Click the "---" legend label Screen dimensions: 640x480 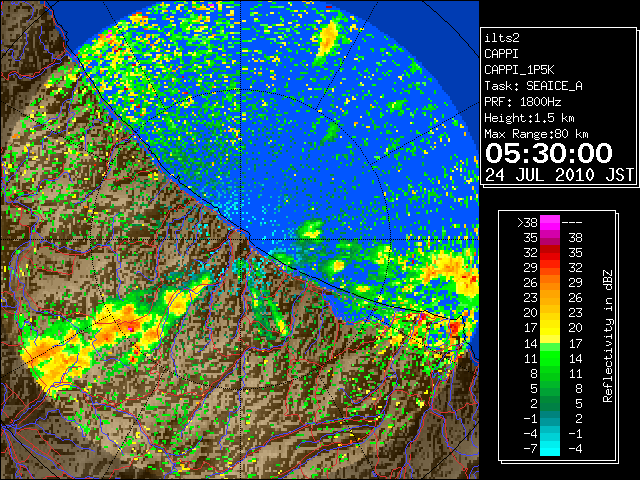tap(572, 223)
